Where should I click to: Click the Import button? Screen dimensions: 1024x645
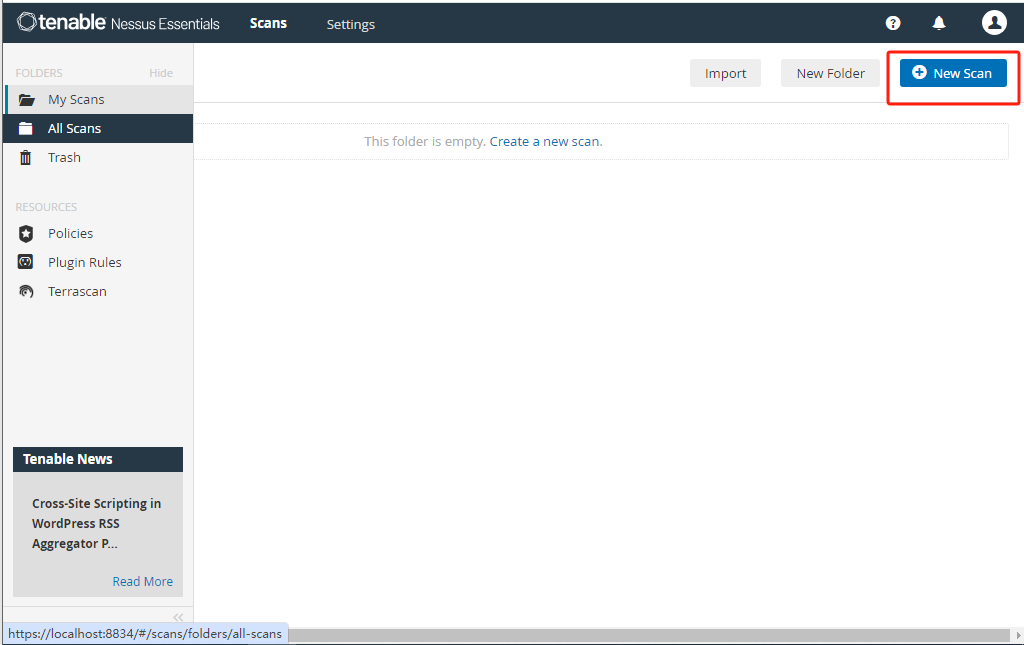tap(725, 73)
